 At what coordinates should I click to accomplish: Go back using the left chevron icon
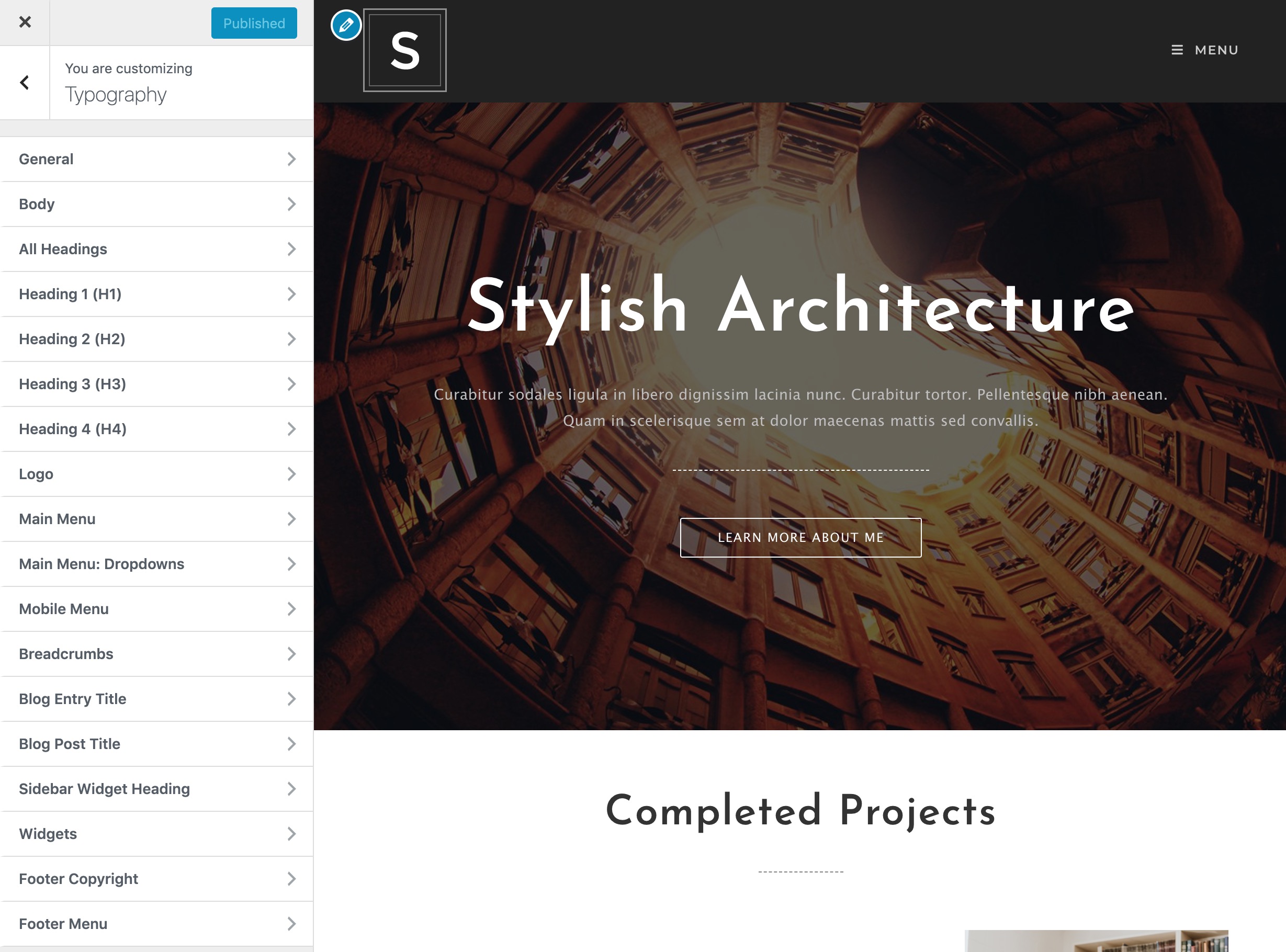(25, 83)
